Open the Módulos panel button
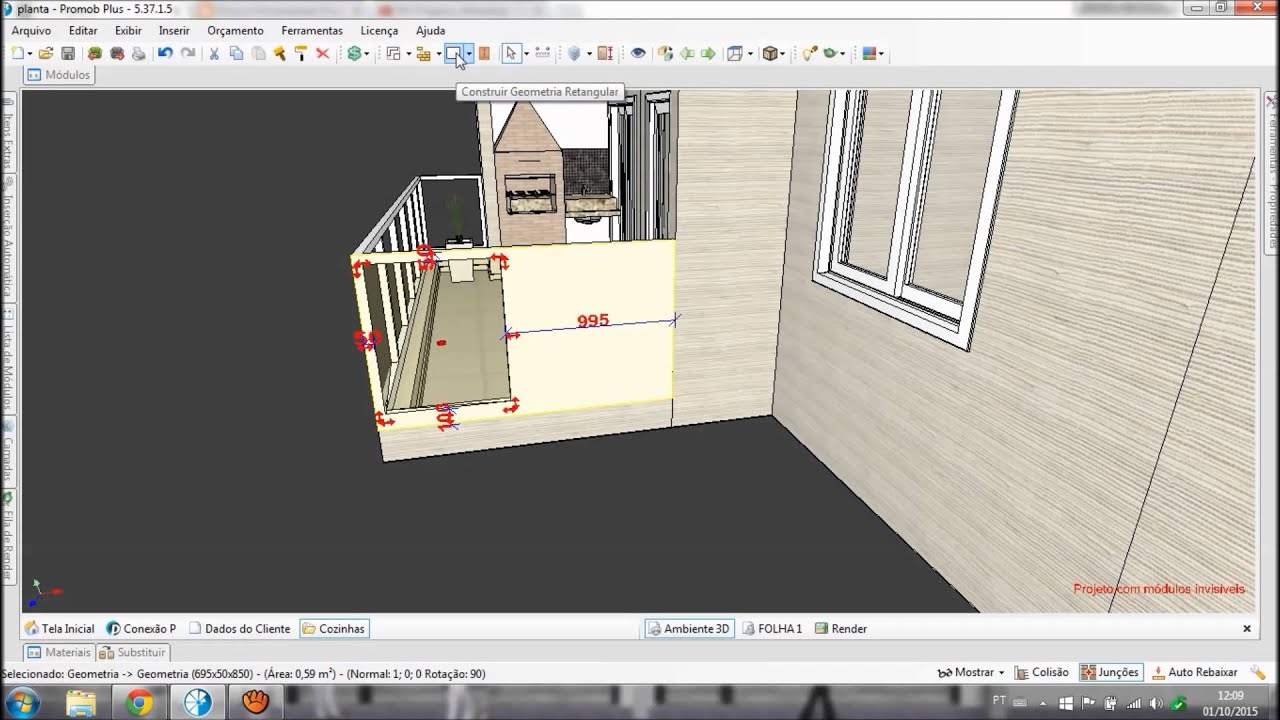Screen dimensions: 1280x720 pos(59,75)
